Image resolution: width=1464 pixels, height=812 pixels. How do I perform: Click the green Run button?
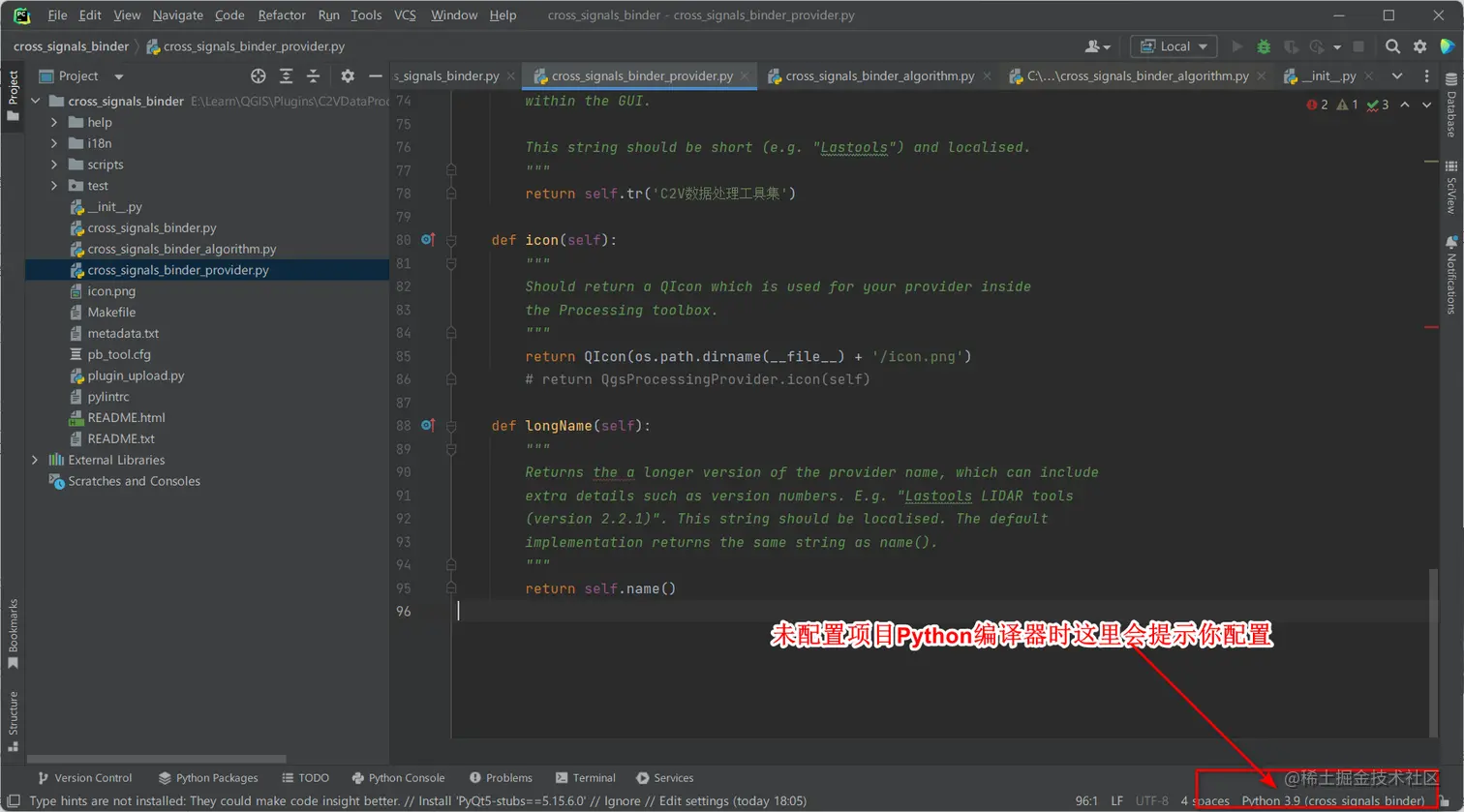tap(1236, 46)
